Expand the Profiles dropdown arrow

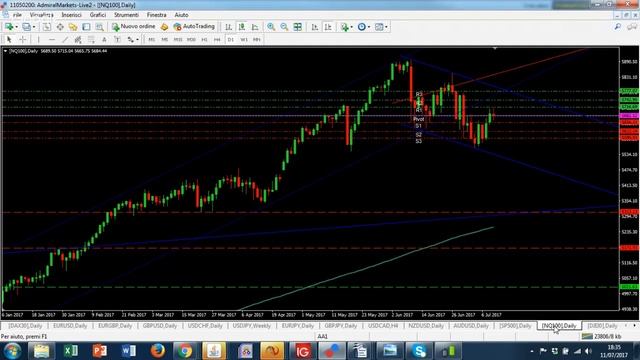[x=34, y=27]
